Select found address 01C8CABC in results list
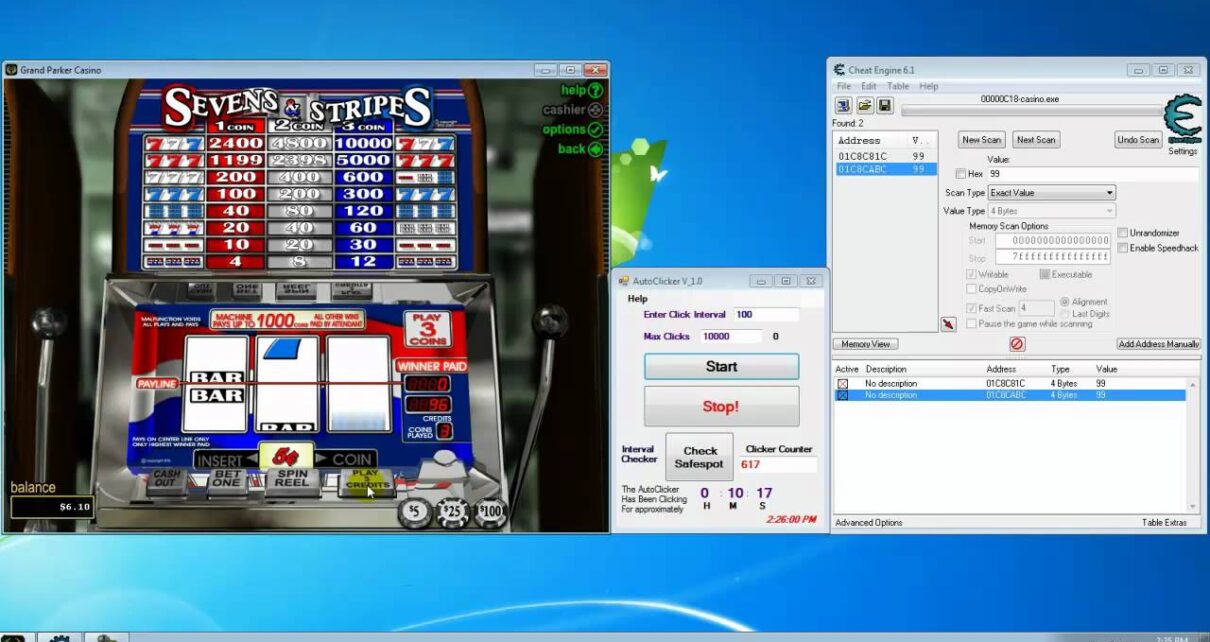This screenshot has height=642, width=1210. point(885,169)
